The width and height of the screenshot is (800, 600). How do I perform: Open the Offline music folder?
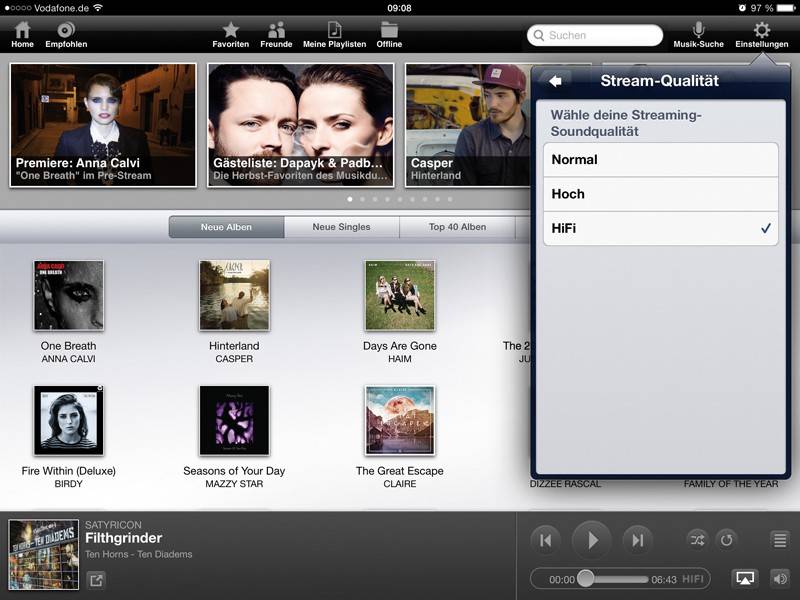click(x=389, y=35)
